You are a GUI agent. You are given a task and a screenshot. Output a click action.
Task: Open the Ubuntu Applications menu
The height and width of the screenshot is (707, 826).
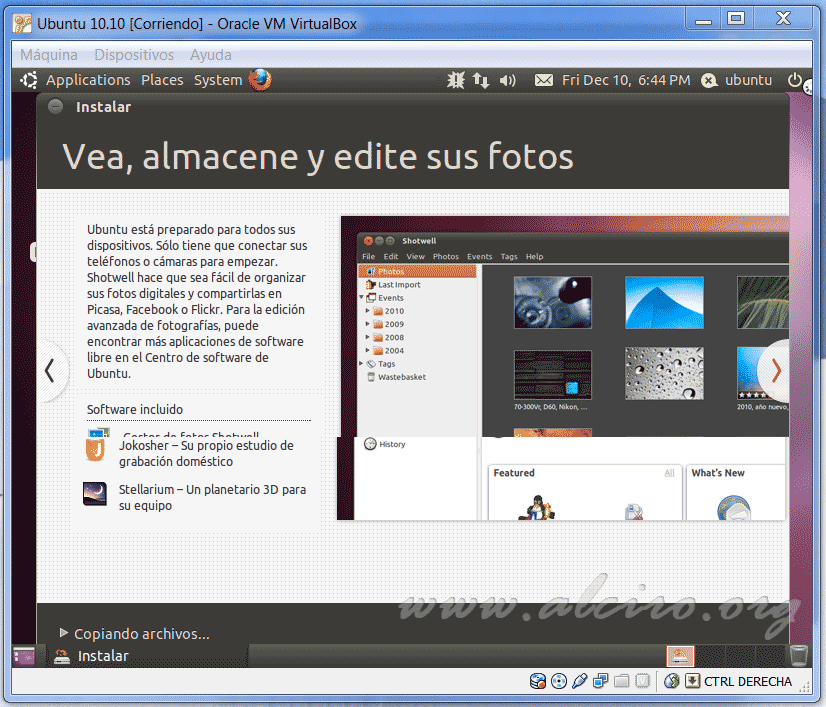88,80
